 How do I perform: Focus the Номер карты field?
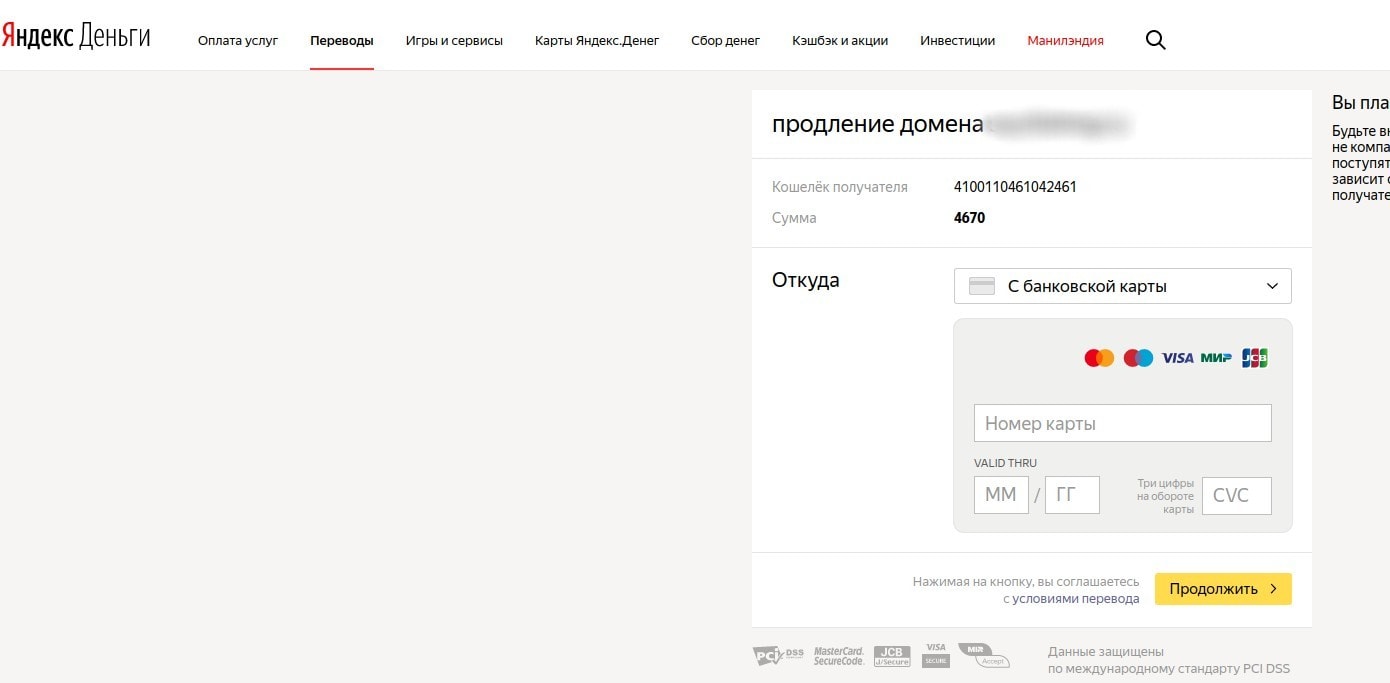point(1123,423)
